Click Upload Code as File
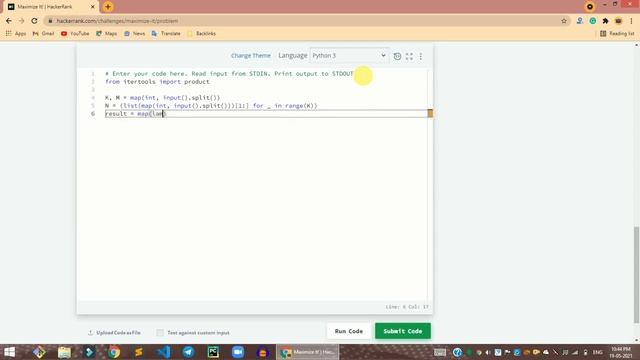This screenshot has height=360, width=640. pyautogui.click(x=114, y=333)
